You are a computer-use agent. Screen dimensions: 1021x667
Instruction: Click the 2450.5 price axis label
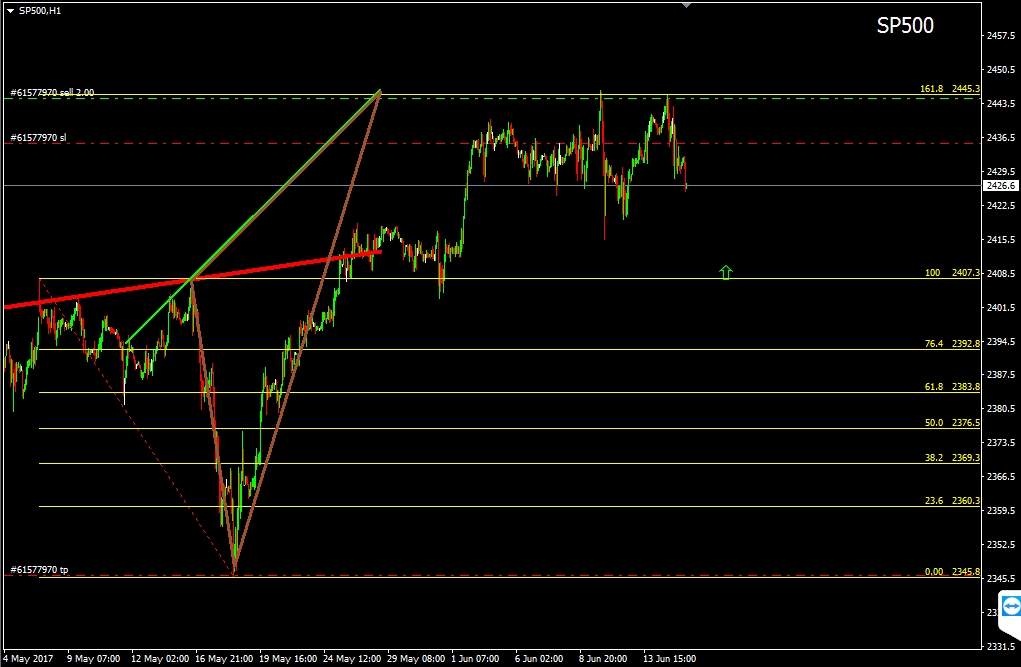tap(1001, 70)
